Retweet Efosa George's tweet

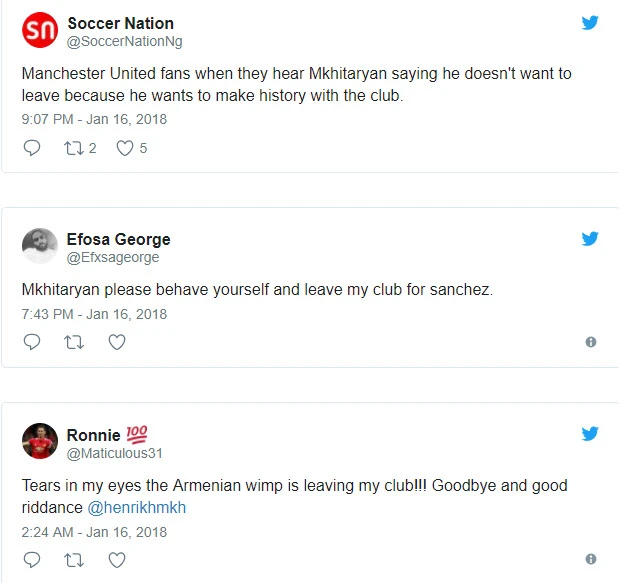[72, 342]
